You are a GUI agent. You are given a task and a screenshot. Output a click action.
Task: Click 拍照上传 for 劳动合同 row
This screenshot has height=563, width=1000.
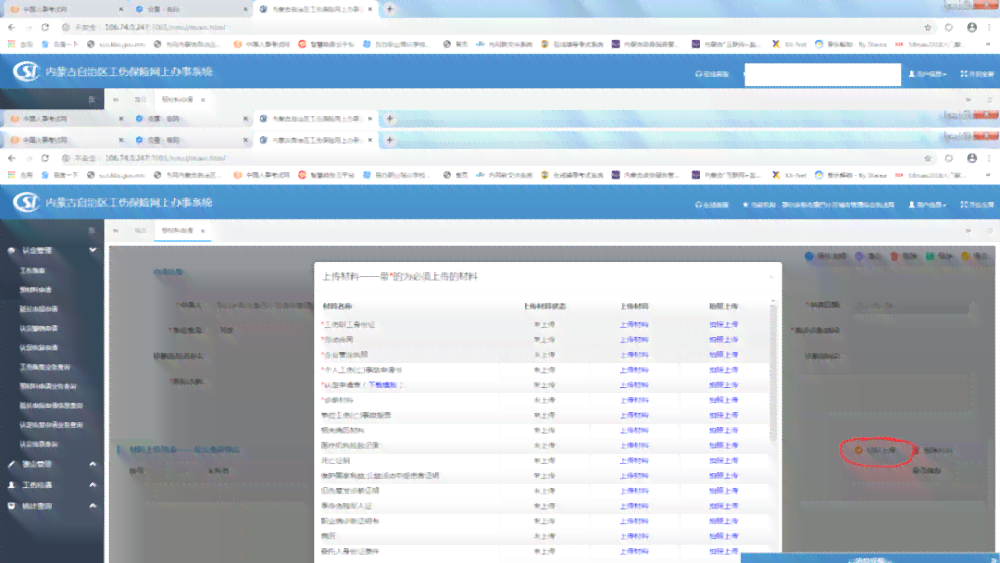pyautogui.click(x=724, y=340)
